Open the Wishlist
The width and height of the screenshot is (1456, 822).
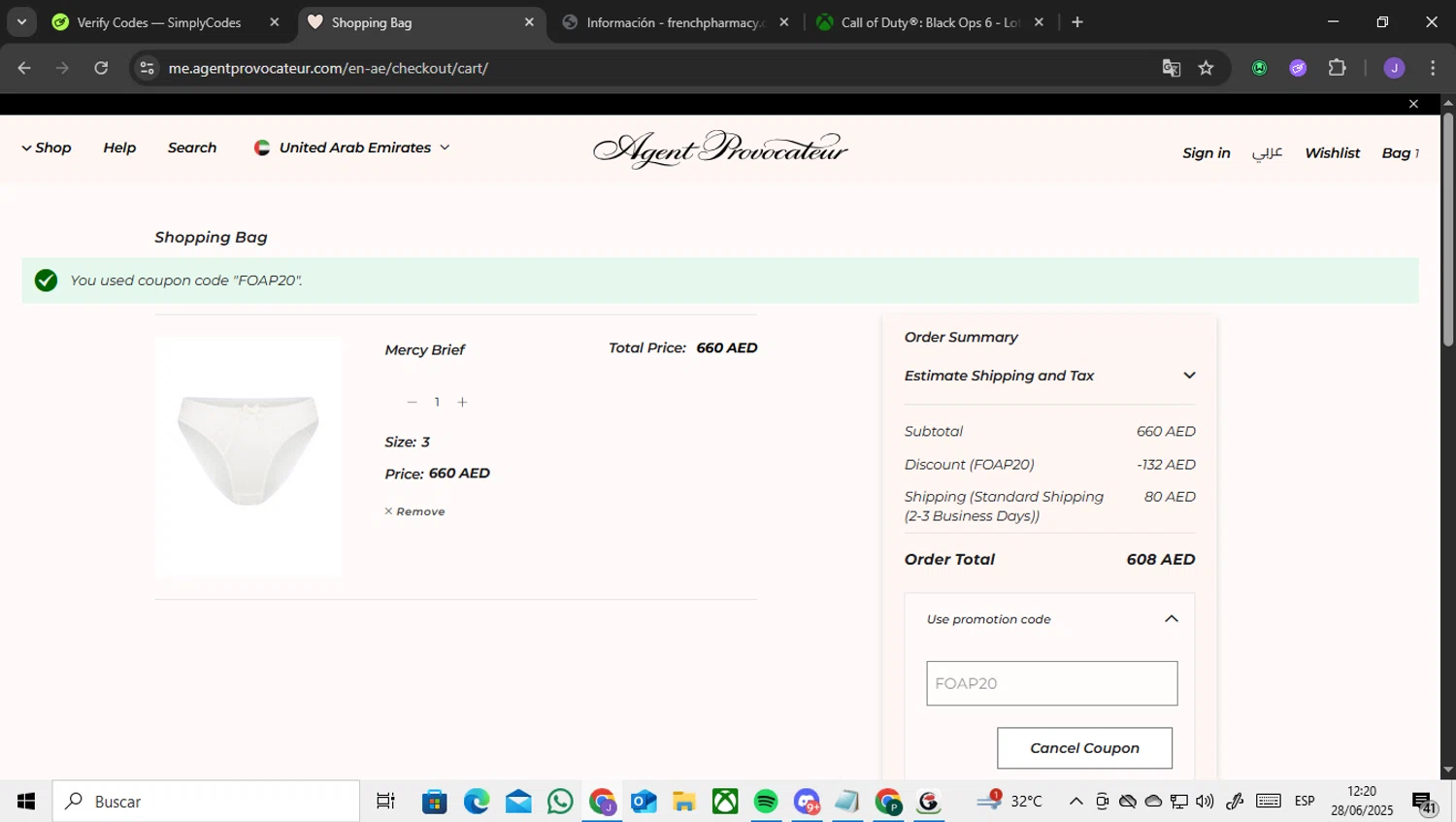[1333, 153]
